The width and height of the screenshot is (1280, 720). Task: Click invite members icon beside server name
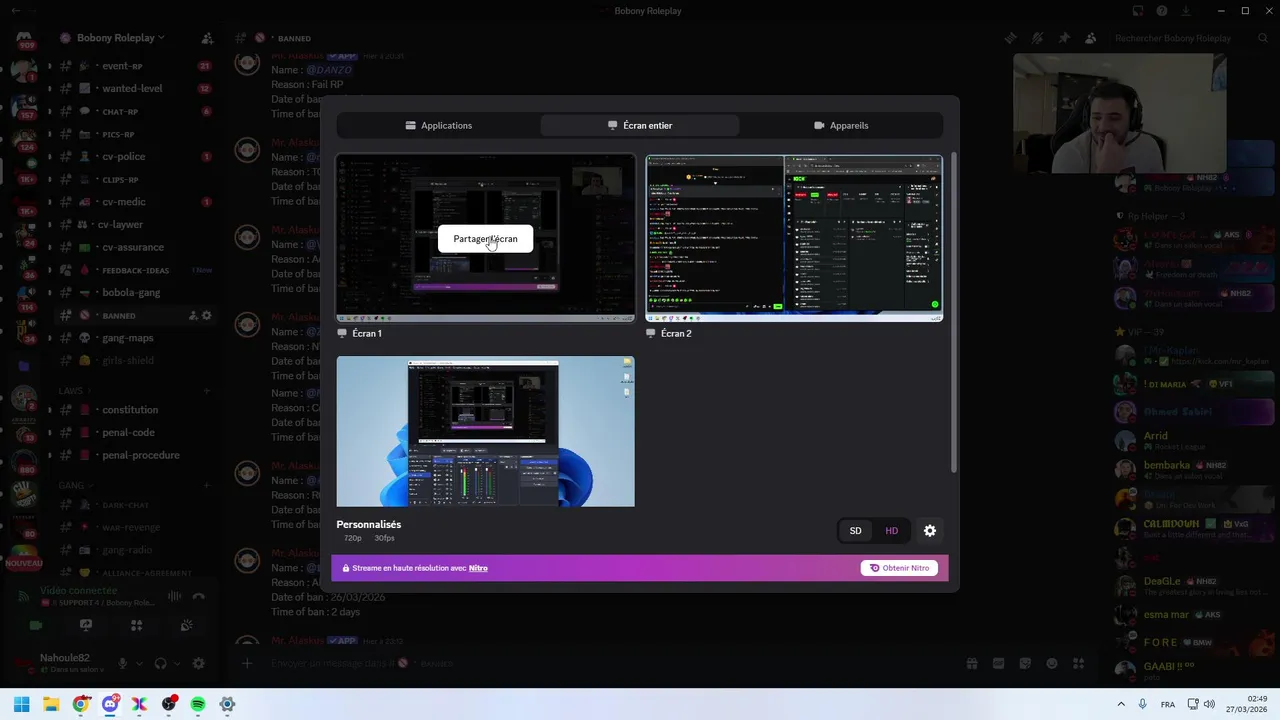(207, 38)
